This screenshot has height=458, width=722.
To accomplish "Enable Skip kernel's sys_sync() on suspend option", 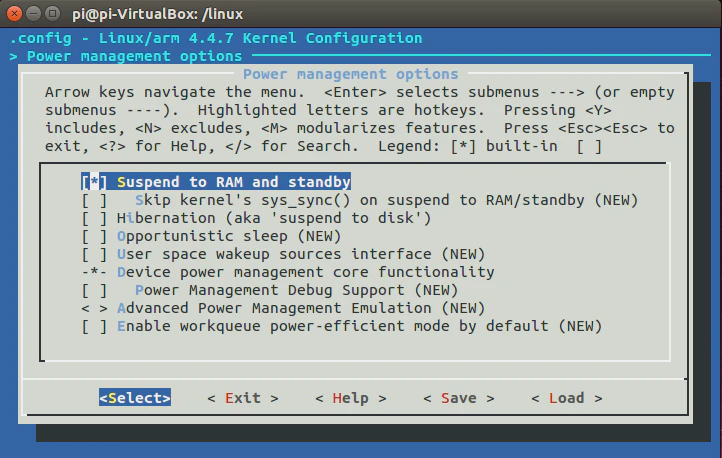I will point(94,200).
